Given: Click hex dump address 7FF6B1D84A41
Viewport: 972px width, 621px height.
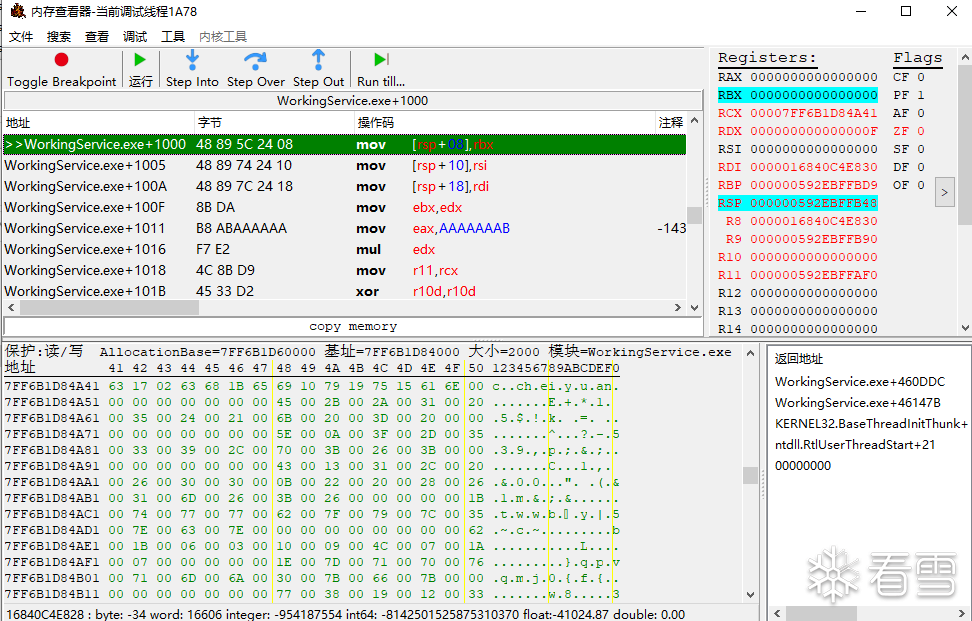Looking at the screenshot, I should tap(51, 386).
